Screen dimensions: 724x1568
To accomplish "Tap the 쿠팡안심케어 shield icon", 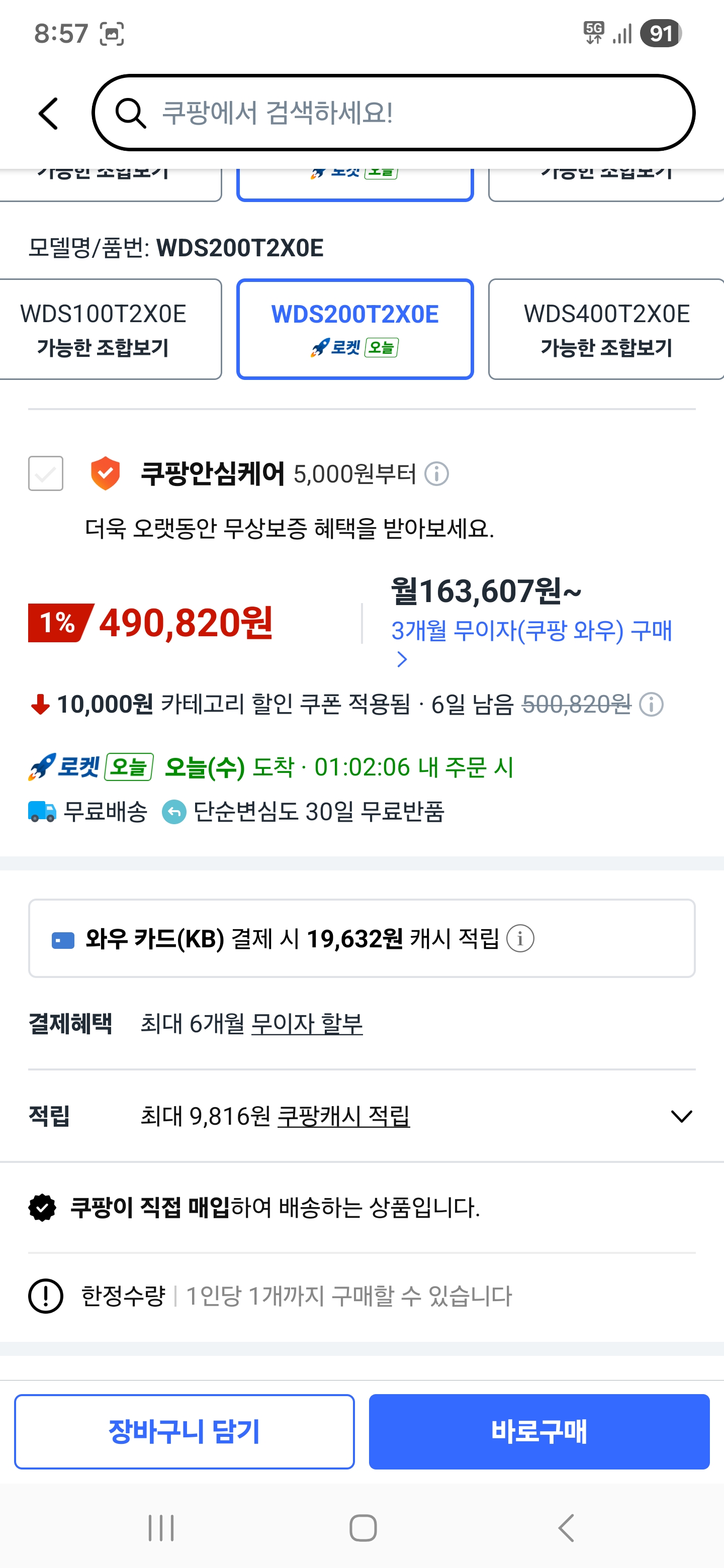I will pyautogui.click(x=106, y=473).
